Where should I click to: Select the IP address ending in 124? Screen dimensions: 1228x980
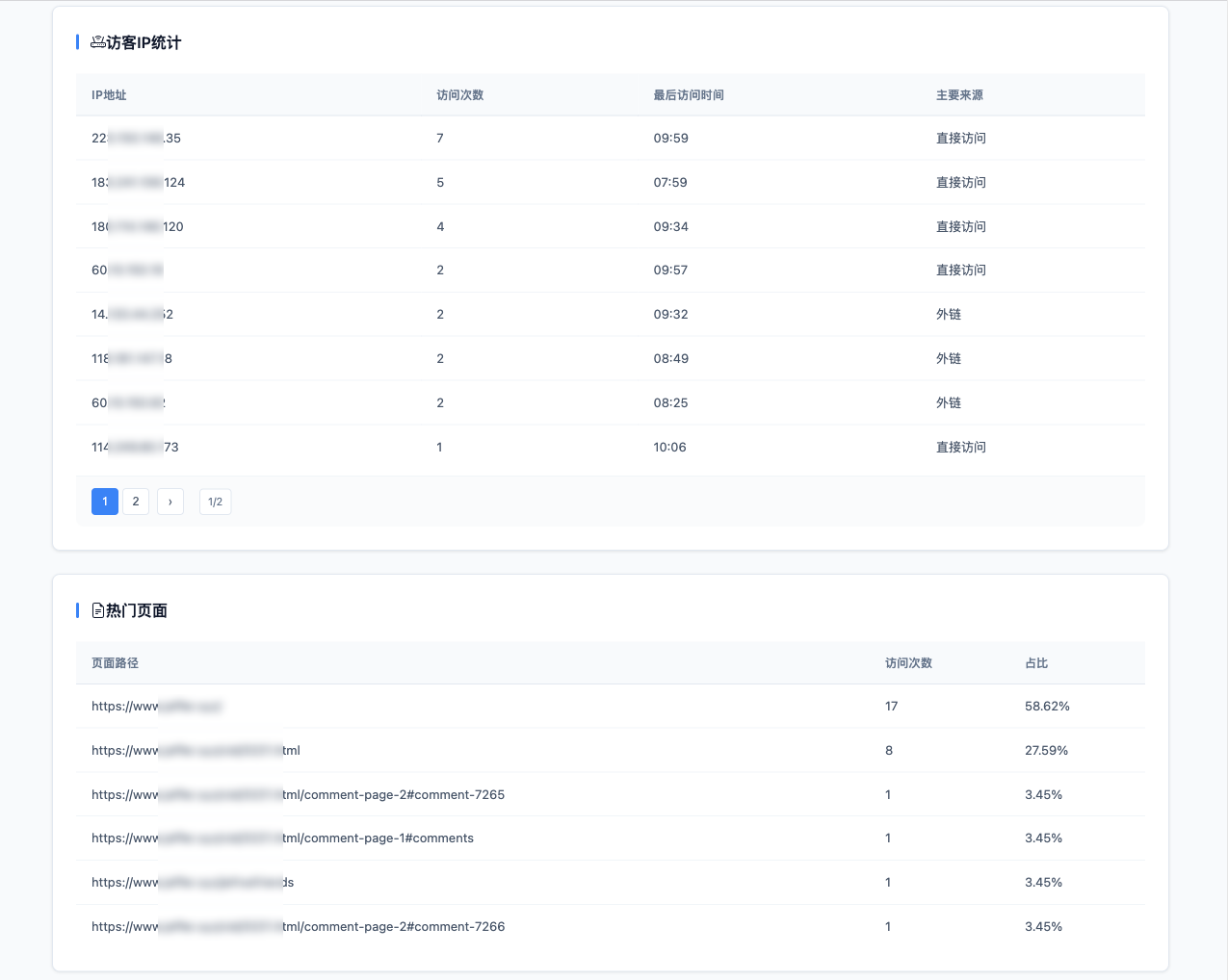(138, 183)
